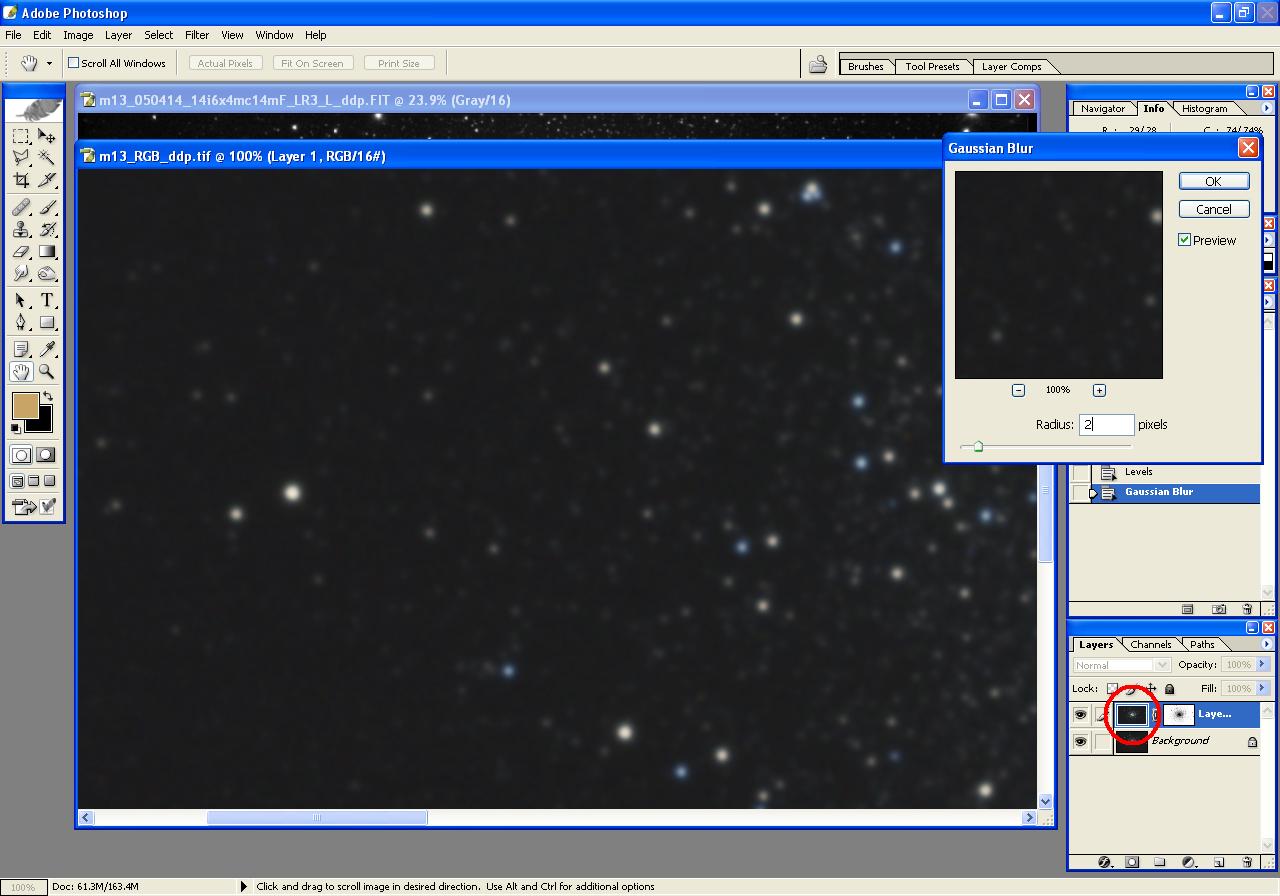Enable Scroll All Windows checkbox
1280x896 pixels.
[73, 63]
